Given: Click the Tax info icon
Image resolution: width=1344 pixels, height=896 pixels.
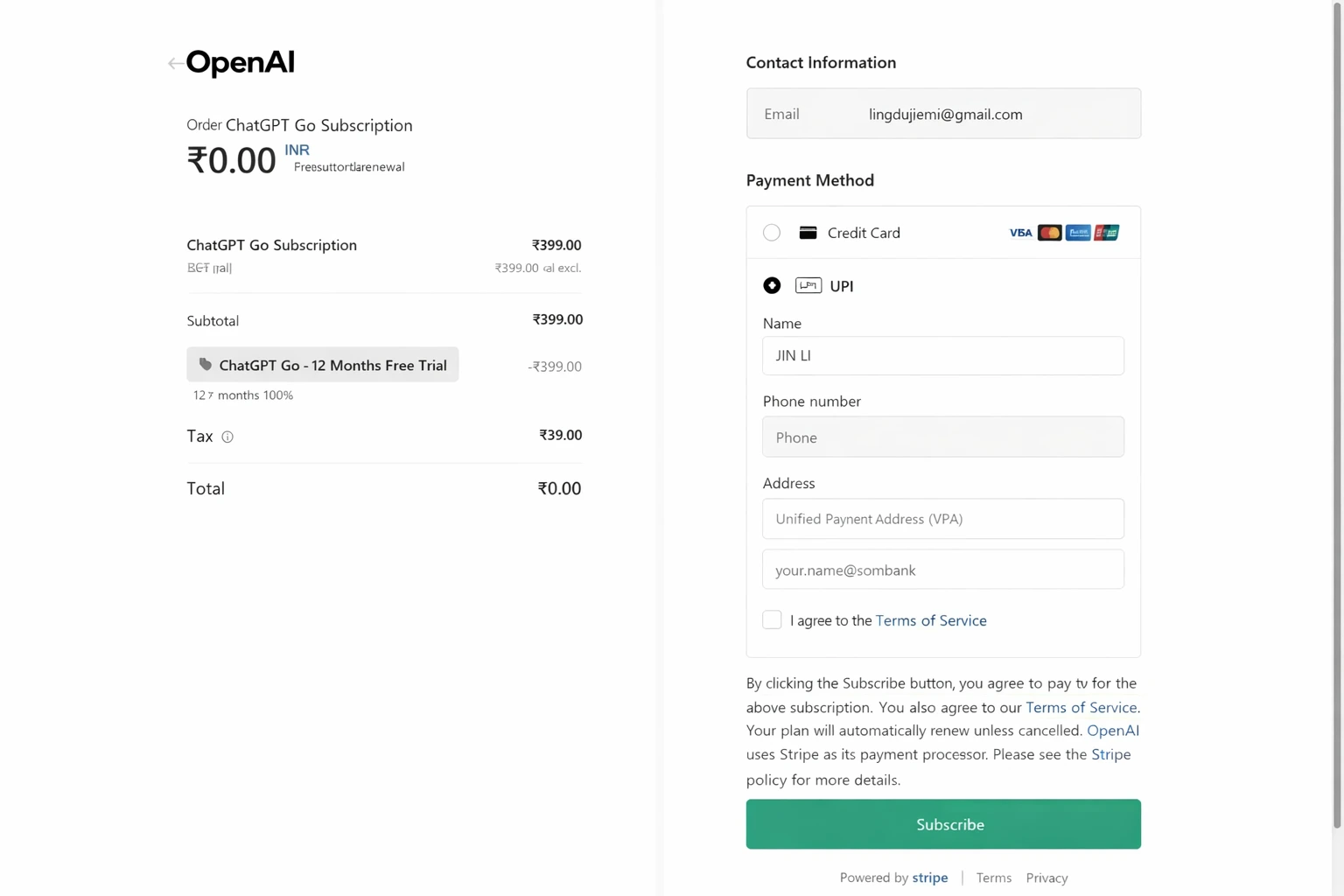Looking at the screenshot, I should (x=227, y=437).
